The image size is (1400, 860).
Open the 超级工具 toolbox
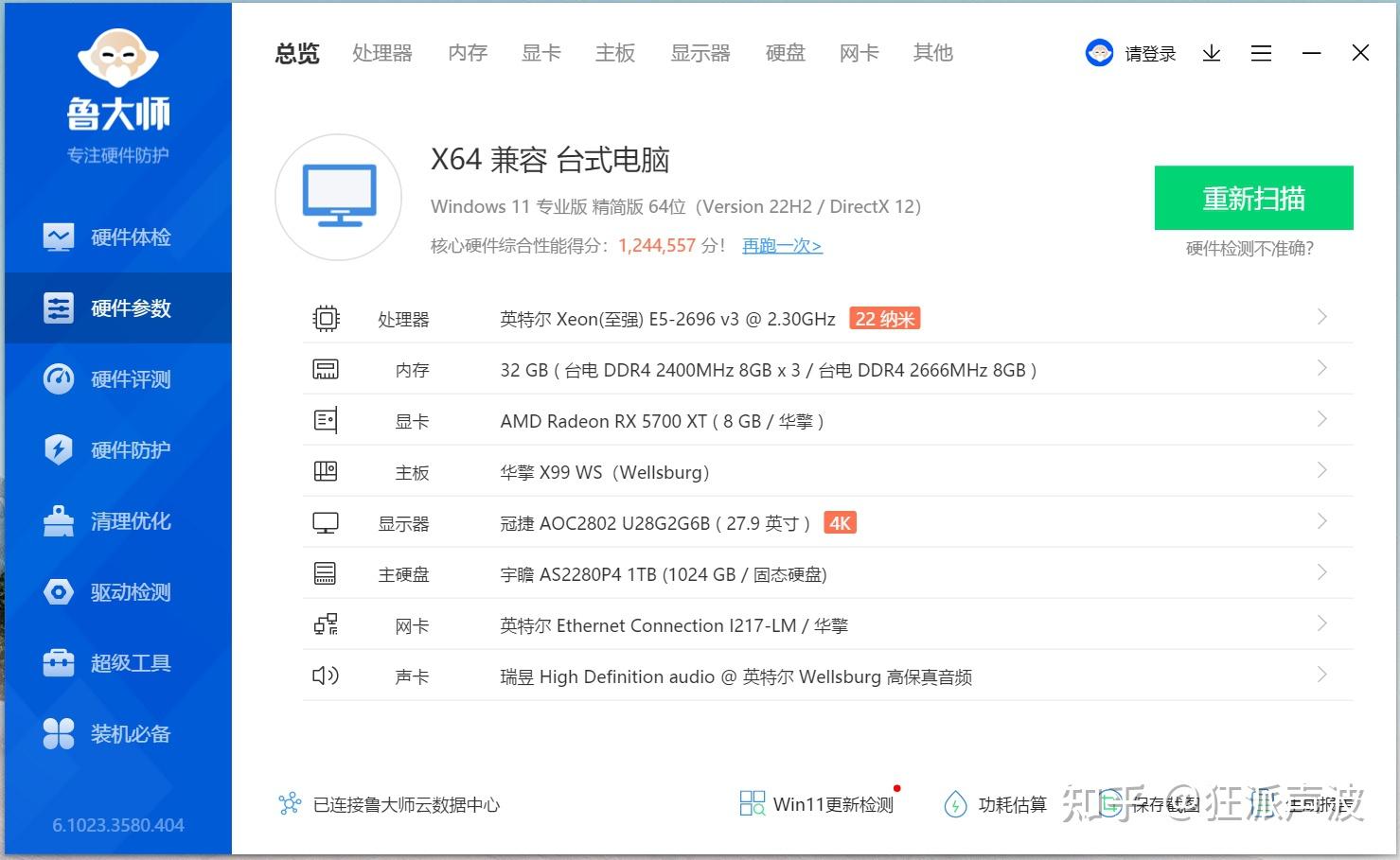click(117, 662)
